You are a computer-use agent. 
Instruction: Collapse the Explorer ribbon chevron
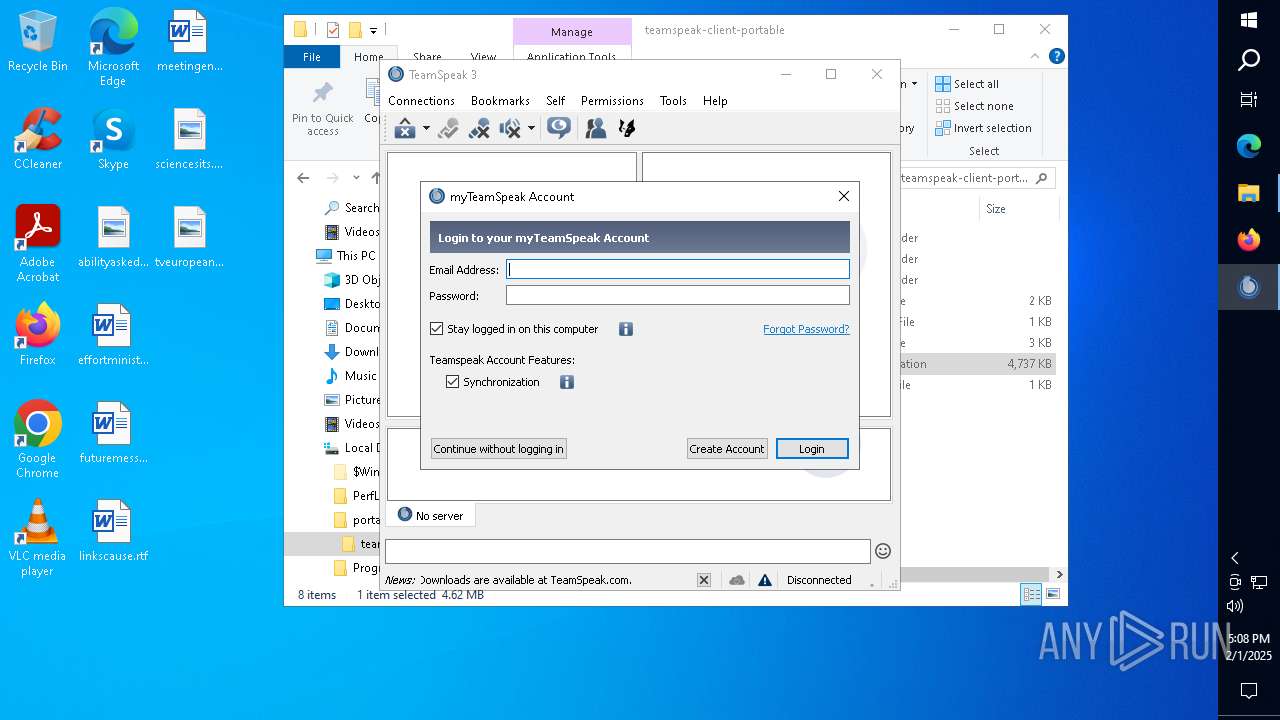(x=1036, y=57)
